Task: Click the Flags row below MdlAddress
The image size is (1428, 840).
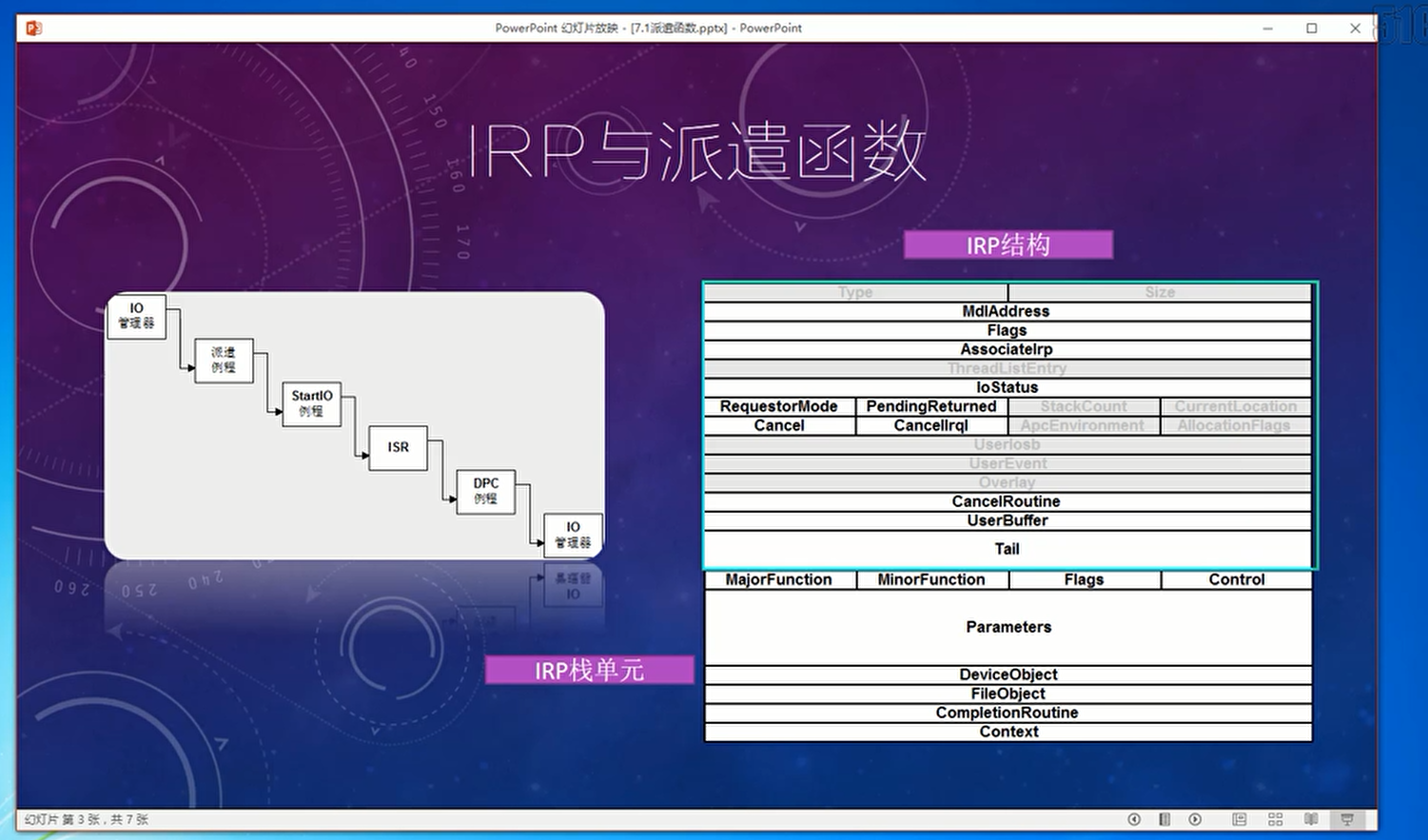Action: 1007,330
